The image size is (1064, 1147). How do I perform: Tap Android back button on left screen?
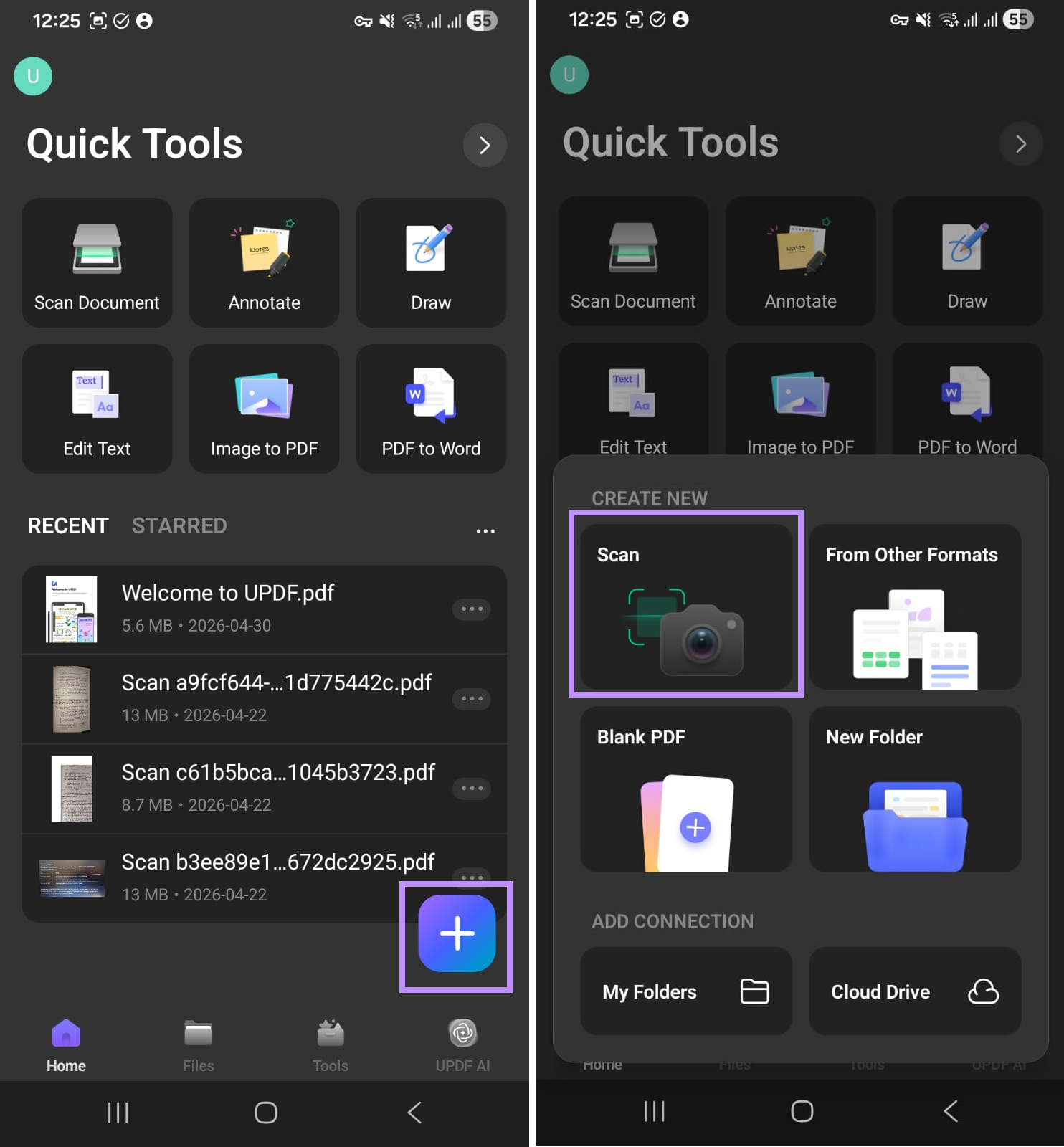[x=414, y=1113]
